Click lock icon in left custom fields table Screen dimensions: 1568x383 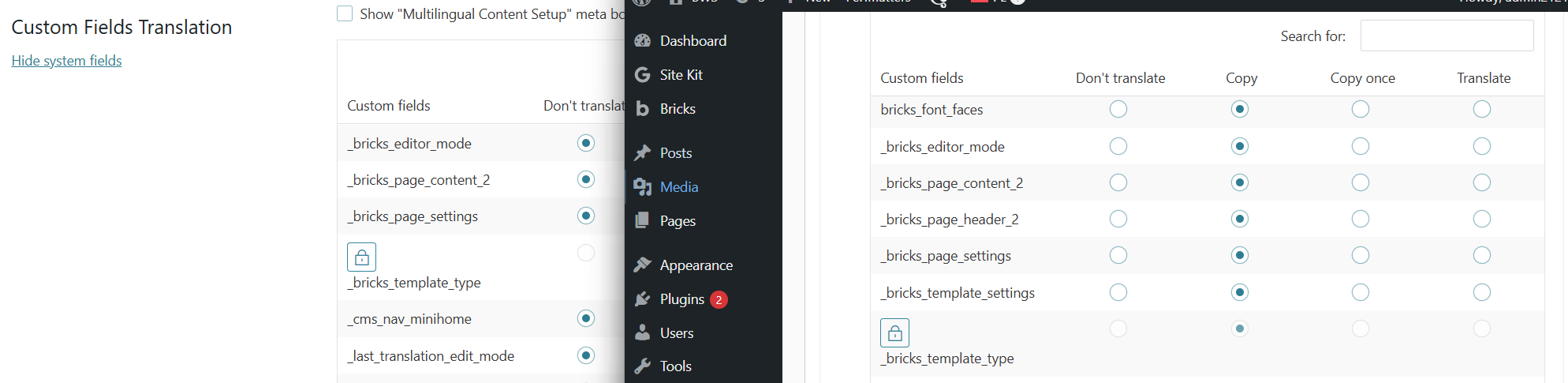361,257
